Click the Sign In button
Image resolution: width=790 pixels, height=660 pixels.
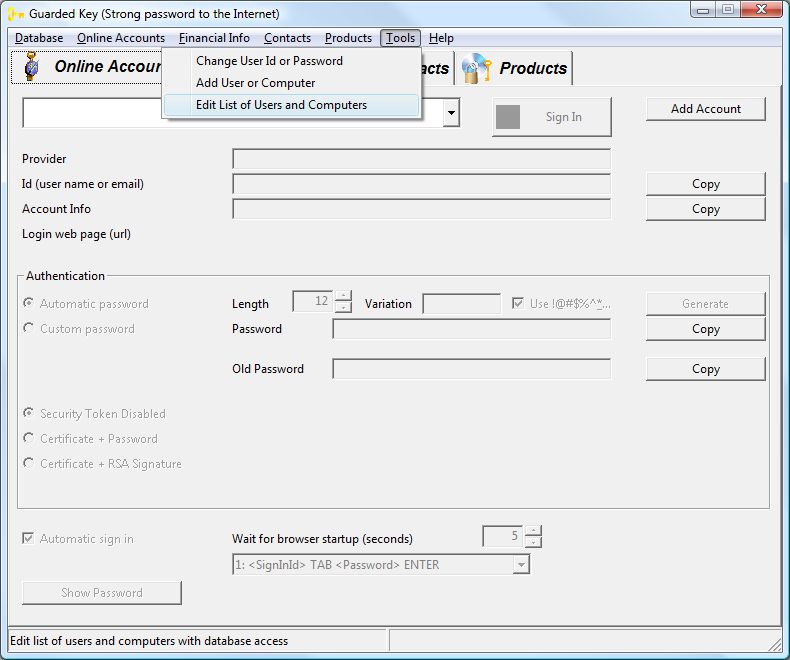pos(552,117)
